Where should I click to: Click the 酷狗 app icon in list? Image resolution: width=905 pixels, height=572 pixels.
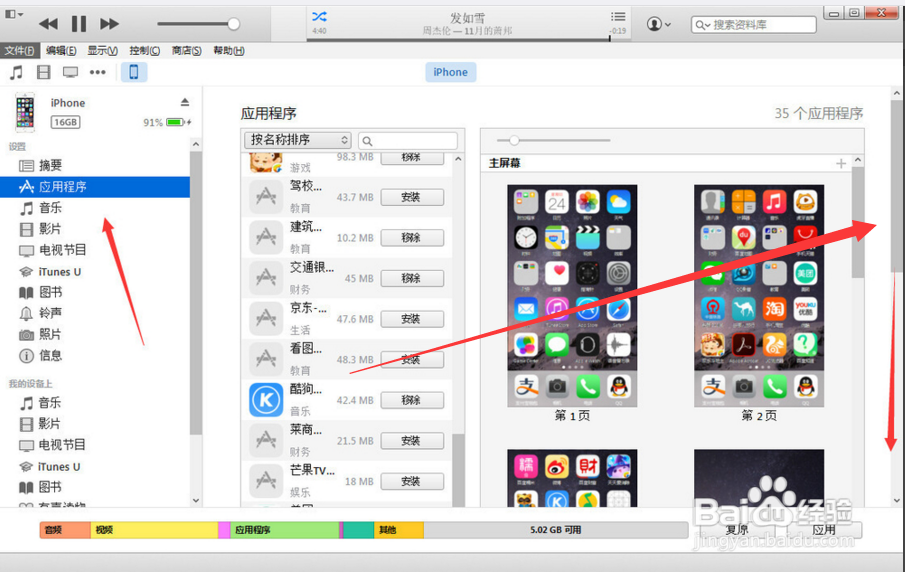pos(265,399)
